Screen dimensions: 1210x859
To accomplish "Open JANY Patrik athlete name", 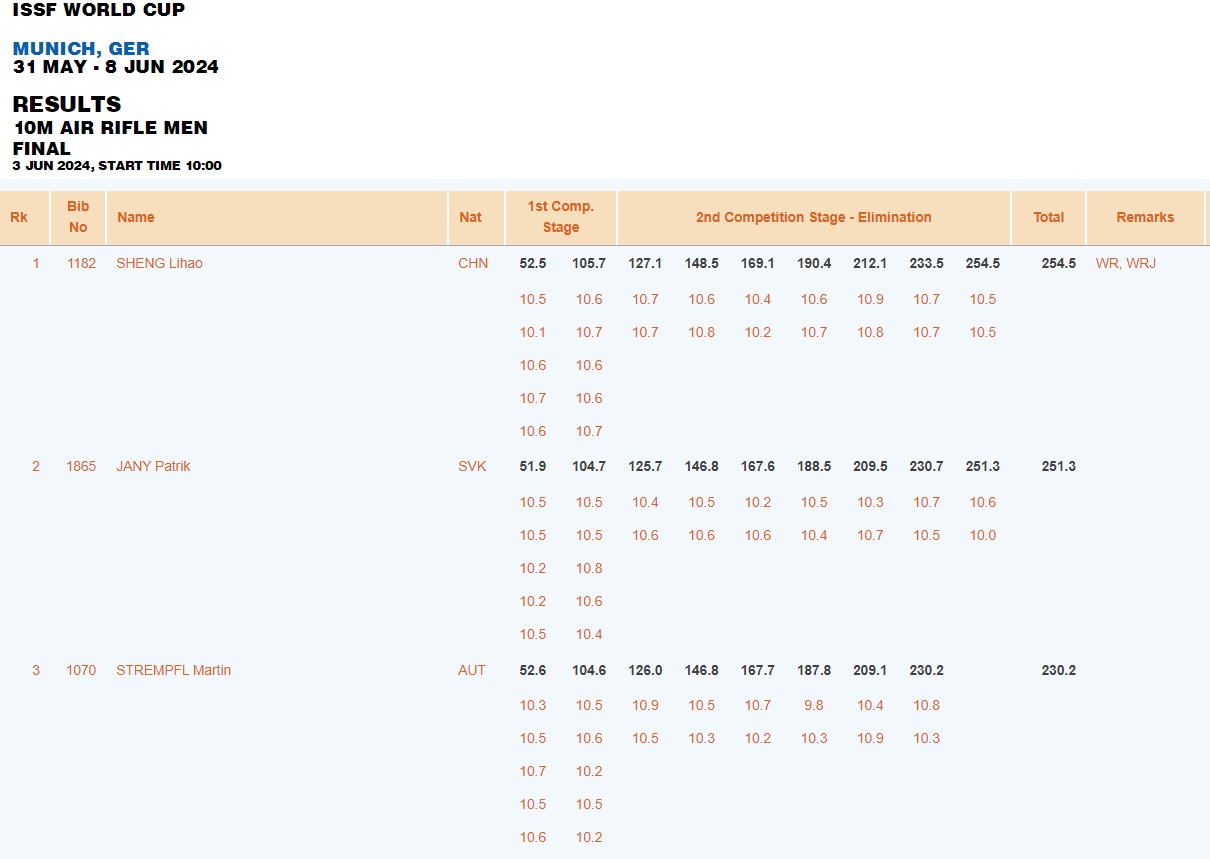I will tap(153, 466).
